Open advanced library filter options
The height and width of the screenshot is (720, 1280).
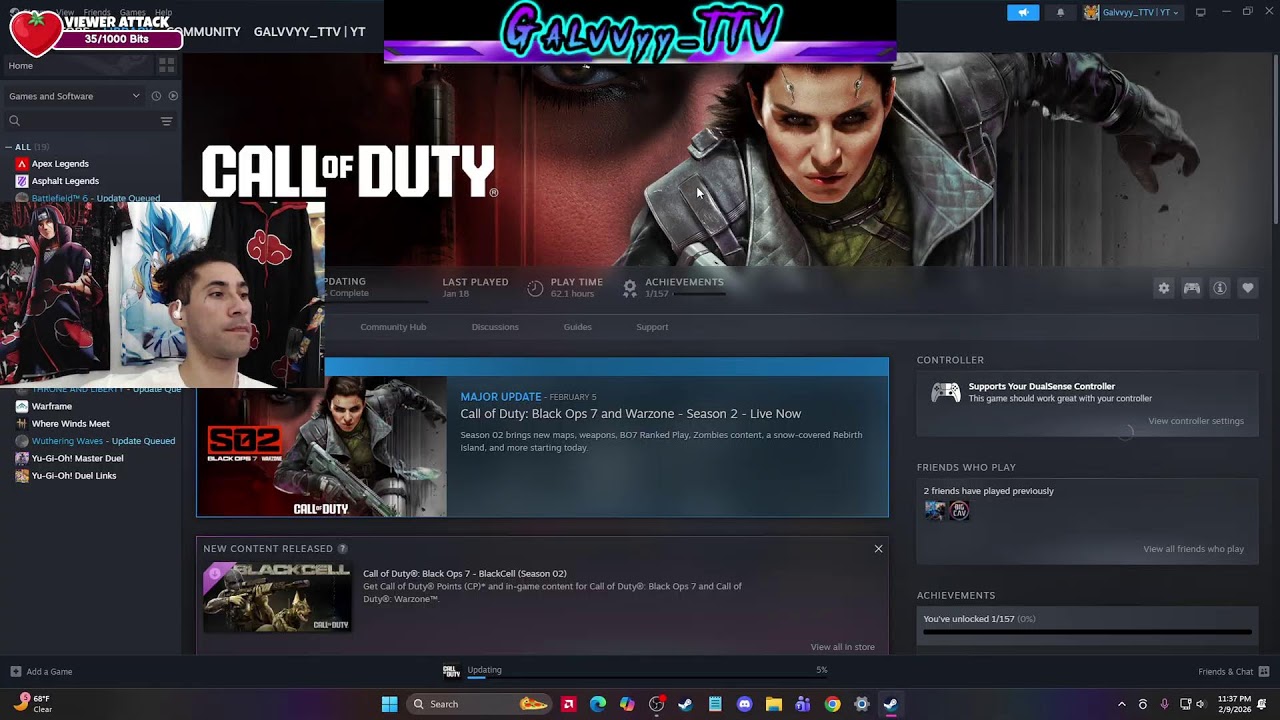coord(167,121)
